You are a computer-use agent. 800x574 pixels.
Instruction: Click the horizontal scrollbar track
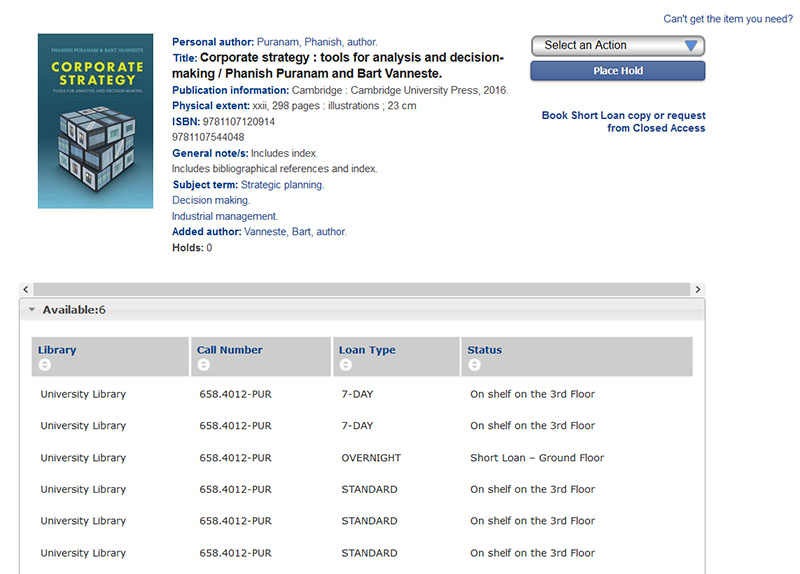[362, 289]
